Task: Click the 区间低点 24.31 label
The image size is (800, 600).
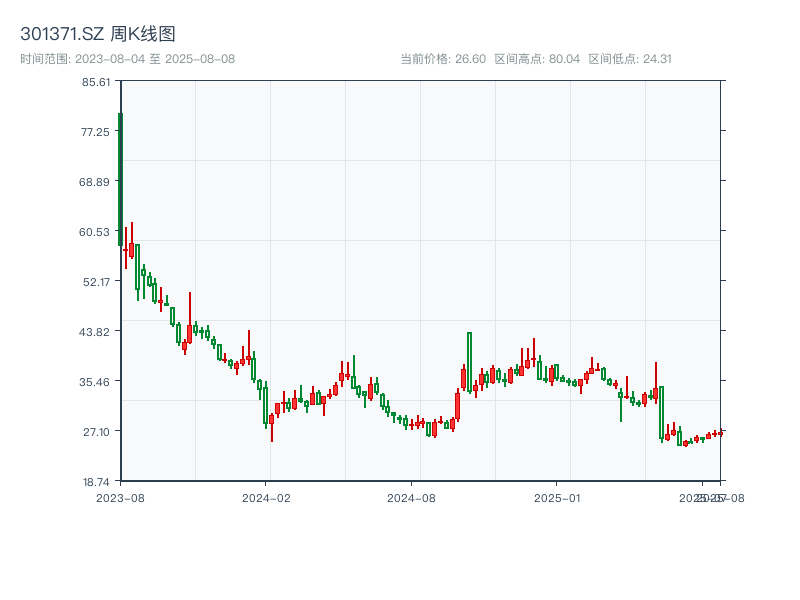Action: 630,59
